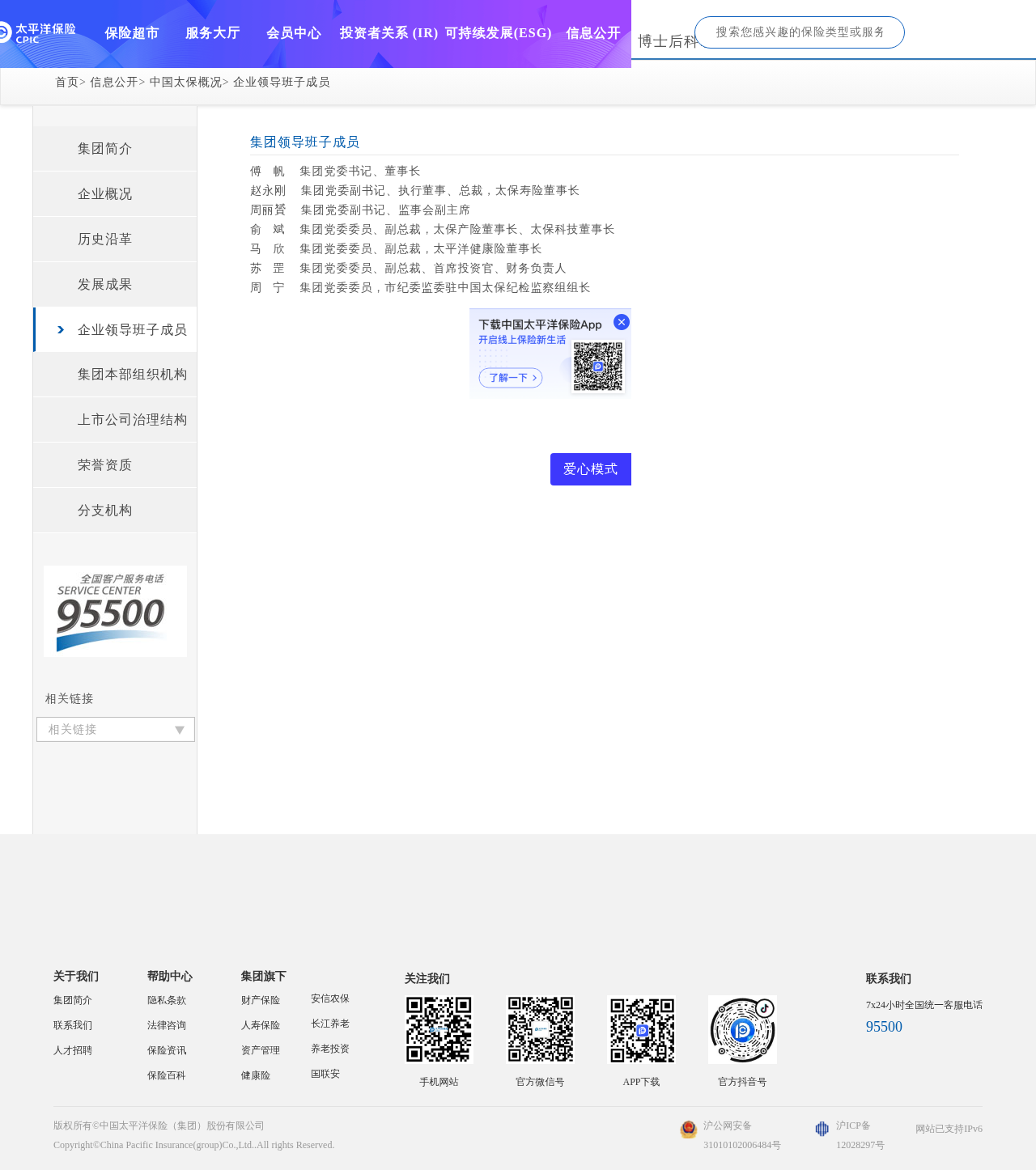Toggle 爱心模式 accessibility mode

(x=590, y=469)
